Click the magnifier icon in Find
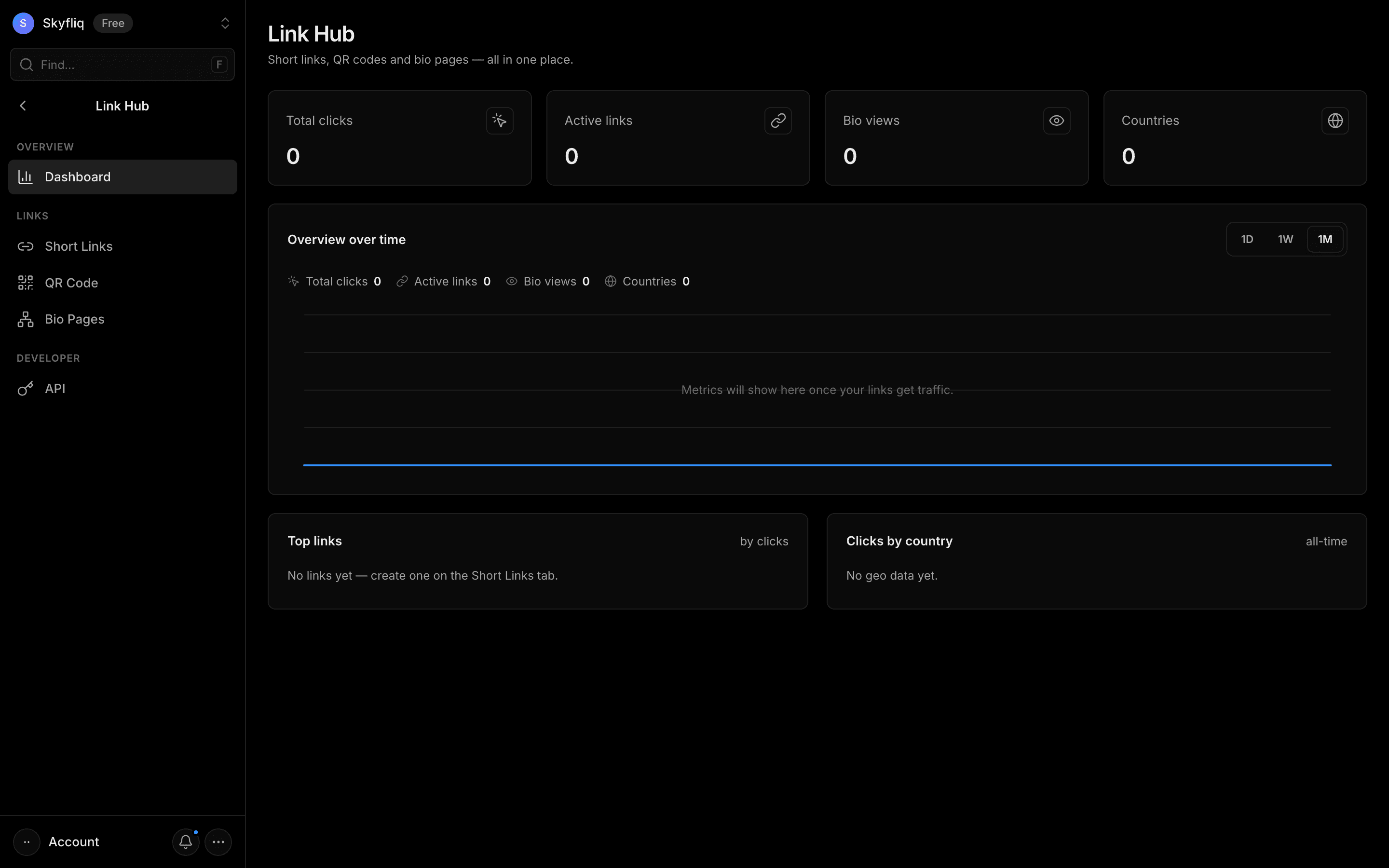This screenshot has width=1389, height=868. tap(27, 64)
